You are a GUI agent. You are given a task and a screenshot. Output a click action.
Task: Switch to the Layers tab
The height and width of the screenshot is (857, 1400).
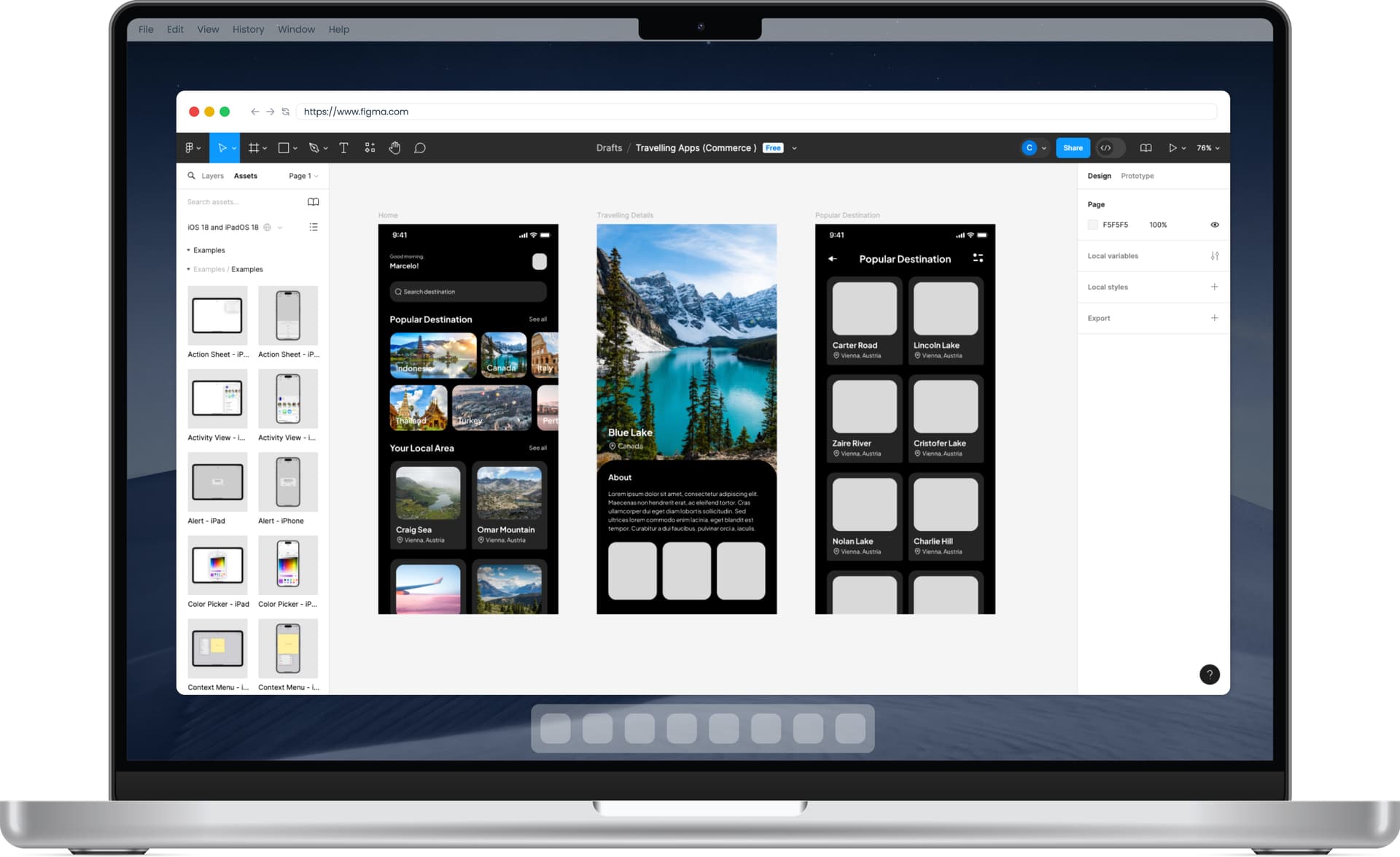pos(212,176)
